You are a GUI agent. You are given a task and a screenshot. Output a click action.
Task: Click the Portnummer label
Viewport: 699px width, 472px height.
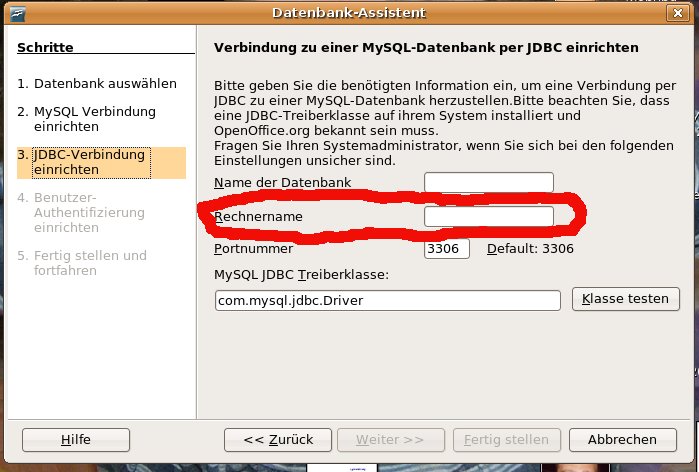point(254,249)
